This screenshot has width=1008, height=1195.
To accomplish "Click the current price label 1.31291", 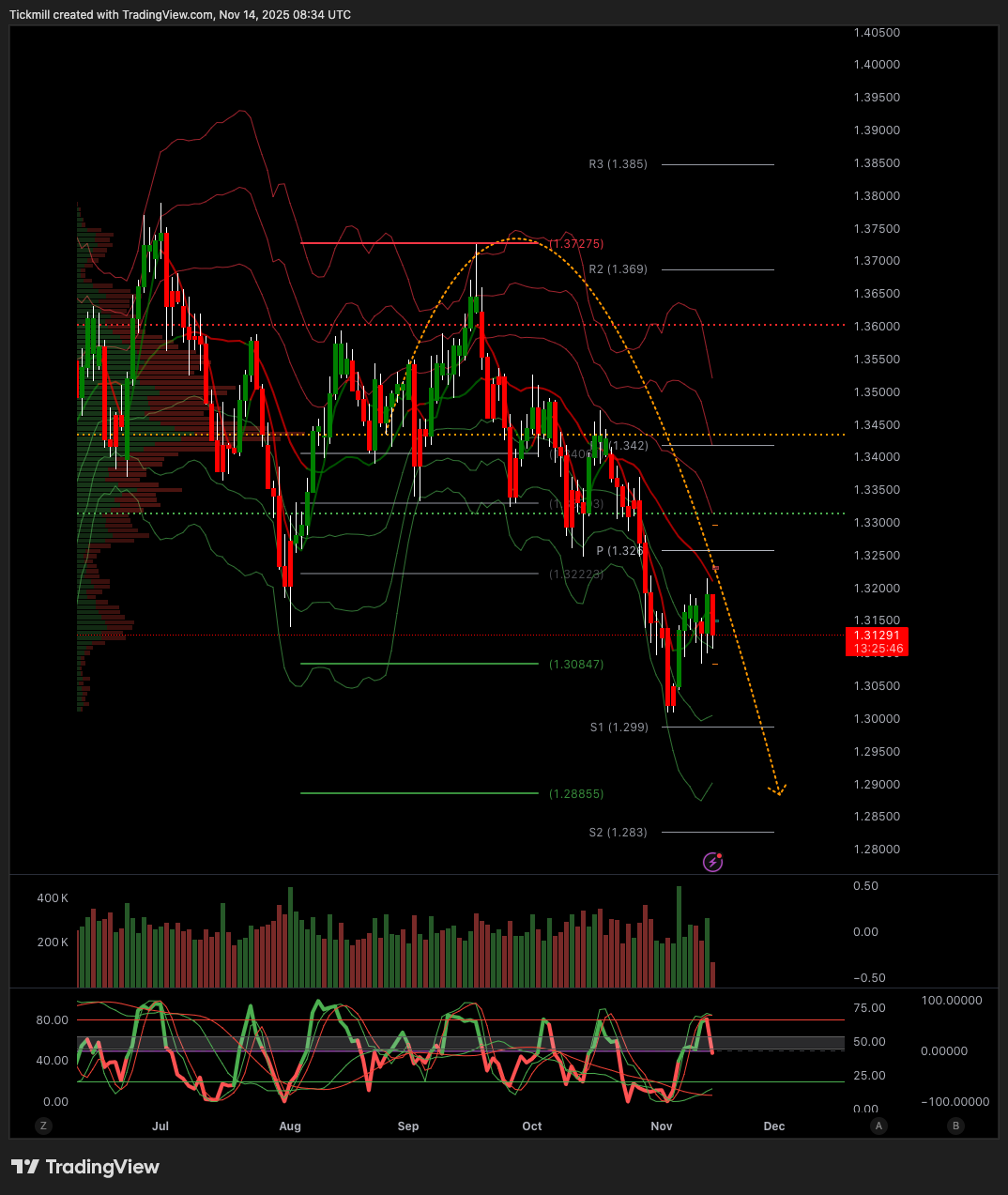I will coord(878,636).
